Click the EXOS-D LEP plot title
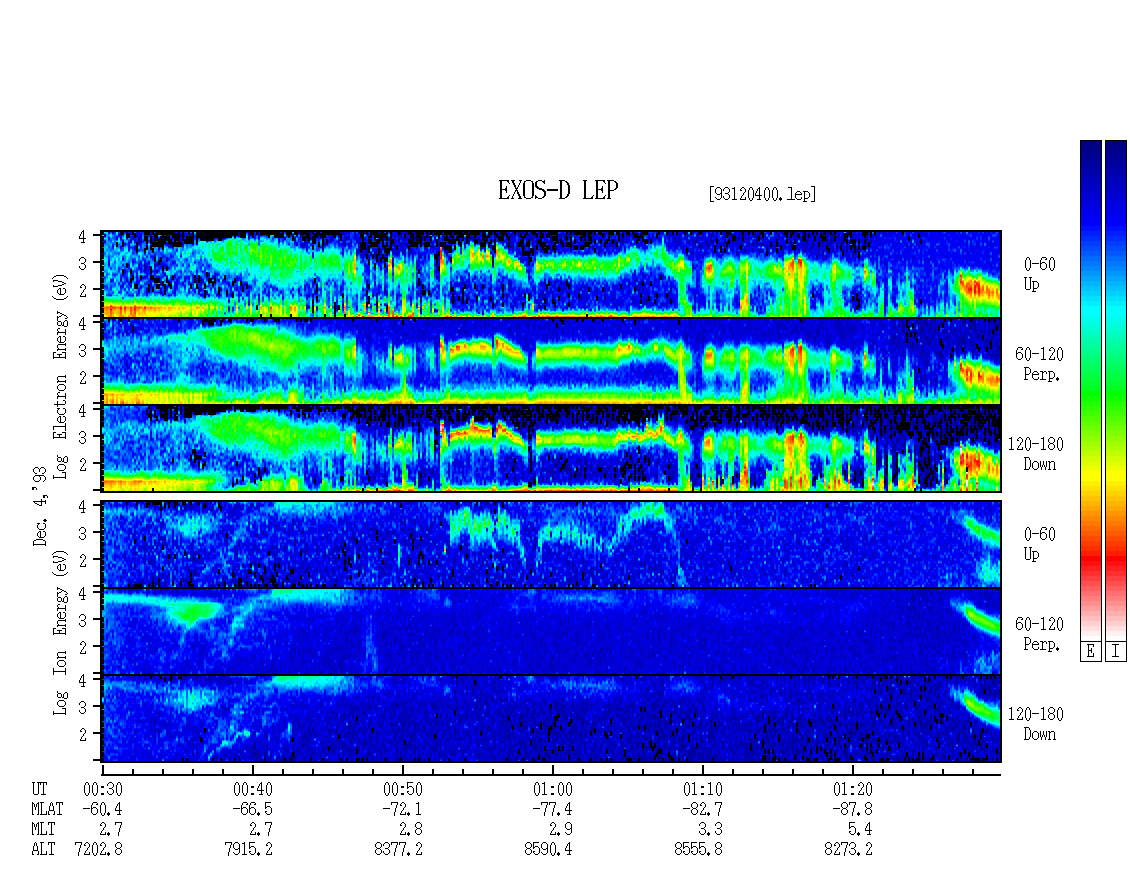Screen dimensions: 1130x875 (x=558, y=190)
